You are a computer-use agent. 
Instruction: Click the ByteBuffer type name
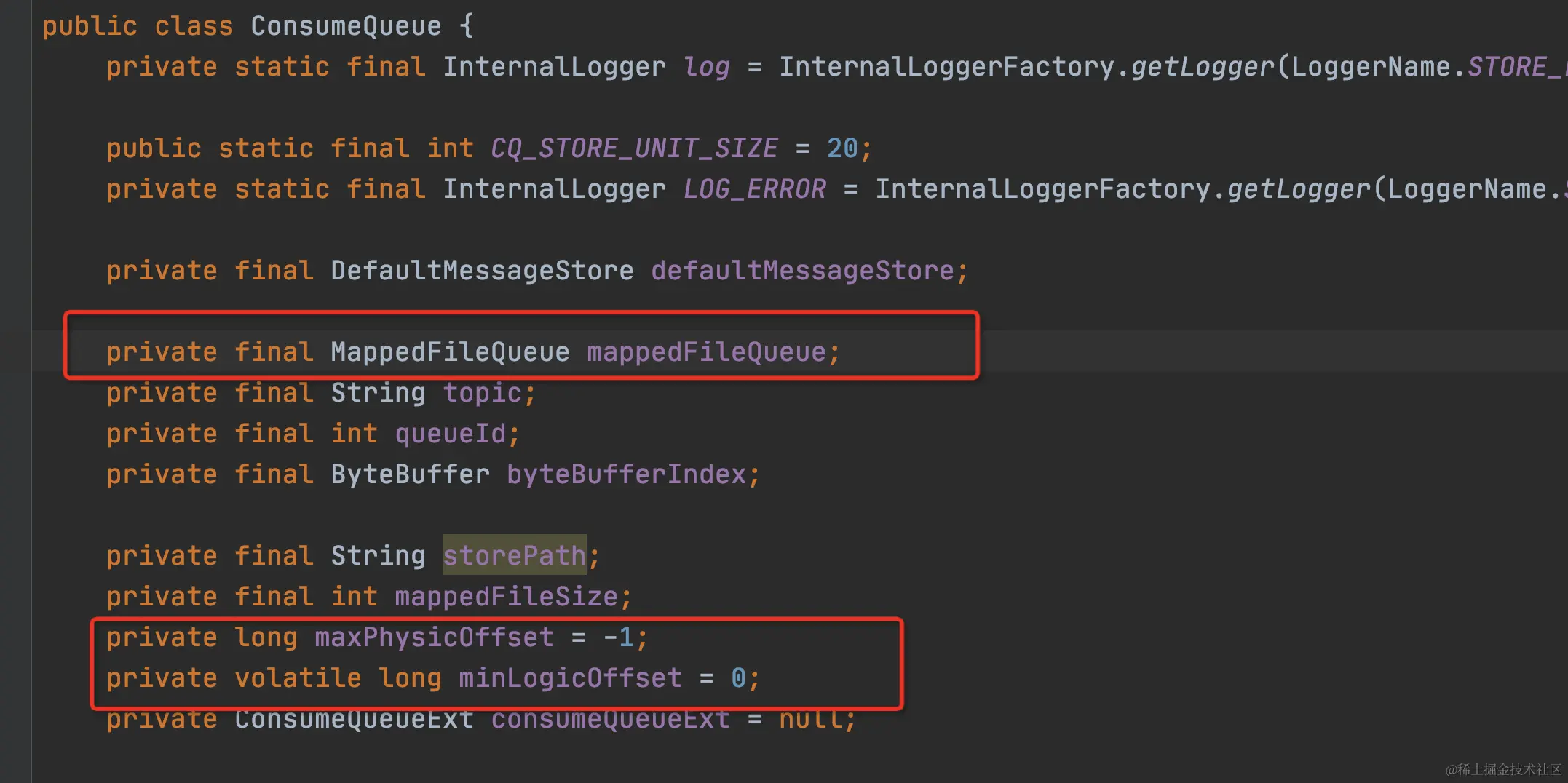coord(410,474)
